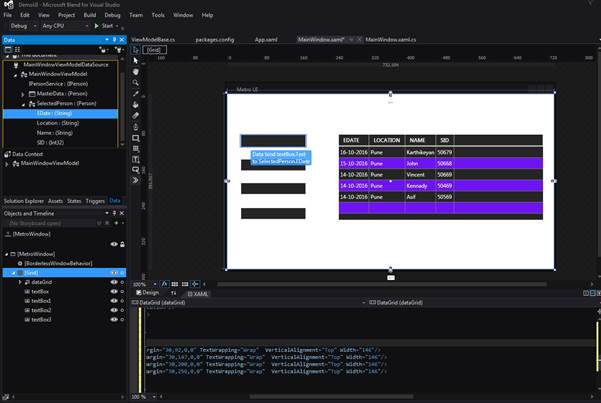Expand the MasterData node

pos(23,94)
